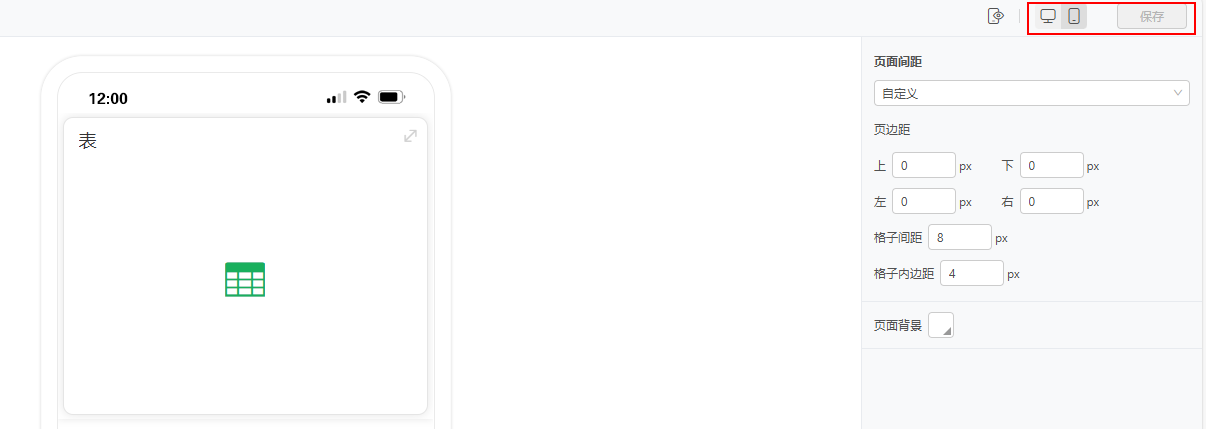Click the phone Wi-Fi status icon

coord(362,97)
